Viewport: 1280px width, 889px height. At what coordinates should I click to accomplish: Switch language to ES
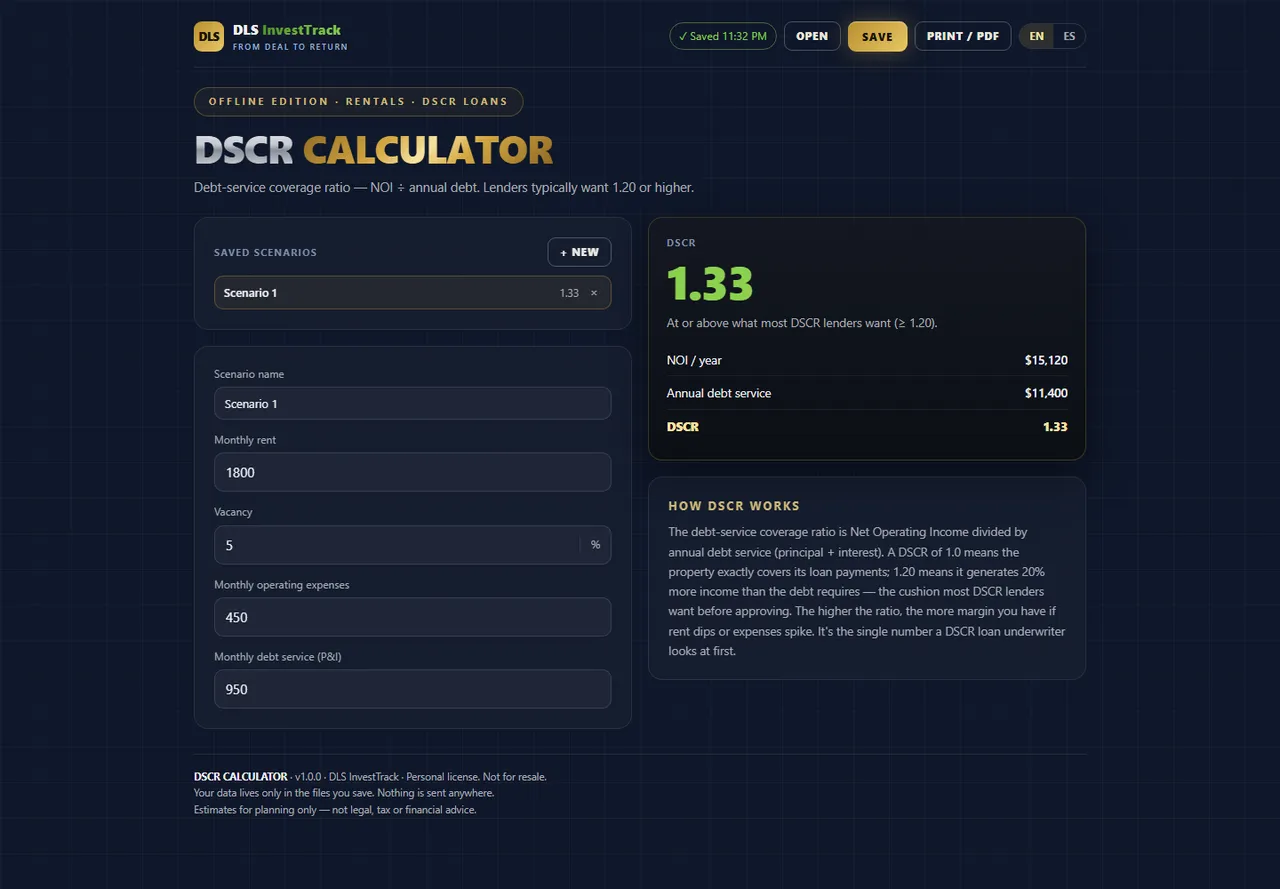click(1069, 36)
